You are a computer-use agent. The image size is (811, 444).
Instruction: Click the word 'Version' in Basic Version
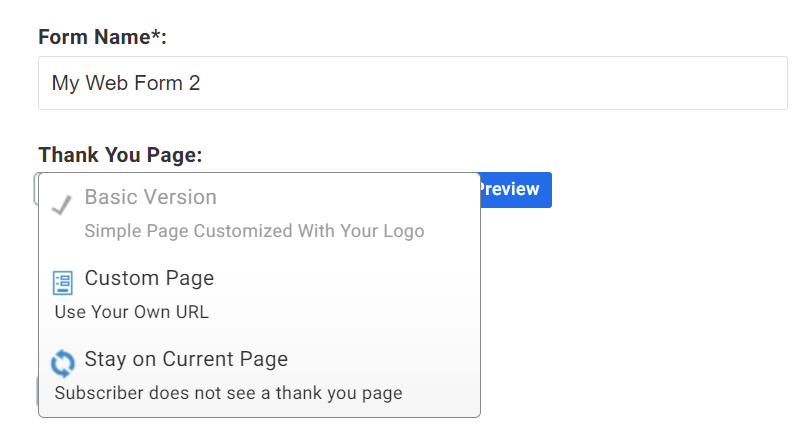point(180,197)
